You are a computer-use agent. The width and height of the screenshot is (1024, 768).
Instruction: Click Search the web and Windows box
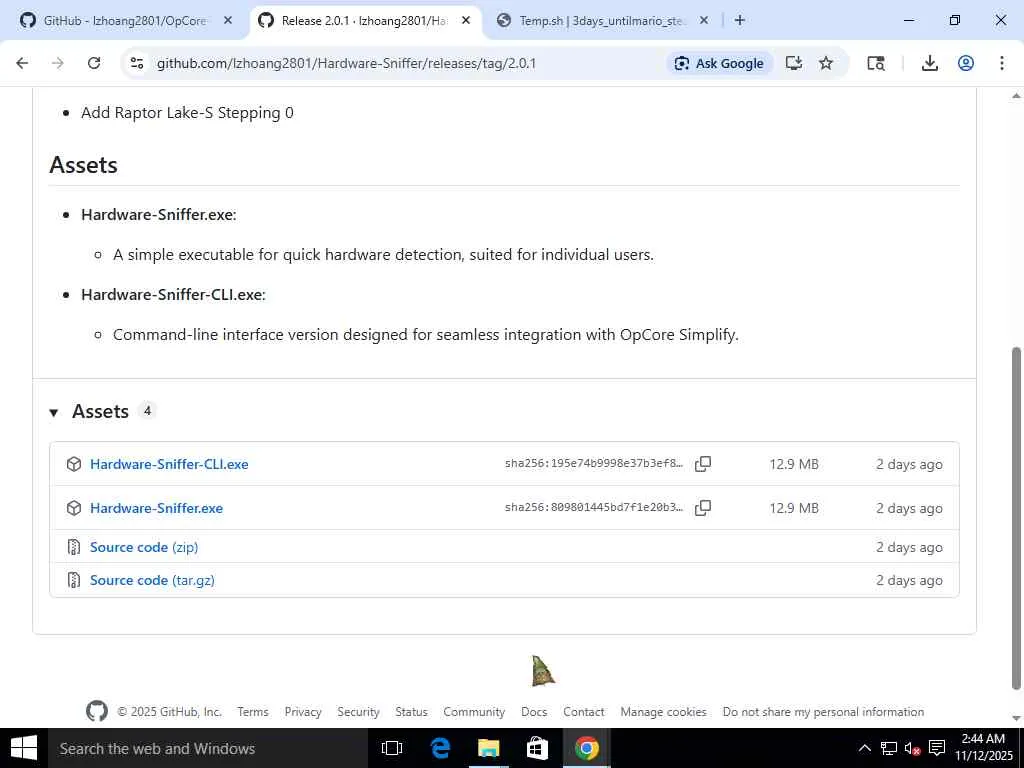click(x=207, y=748)
